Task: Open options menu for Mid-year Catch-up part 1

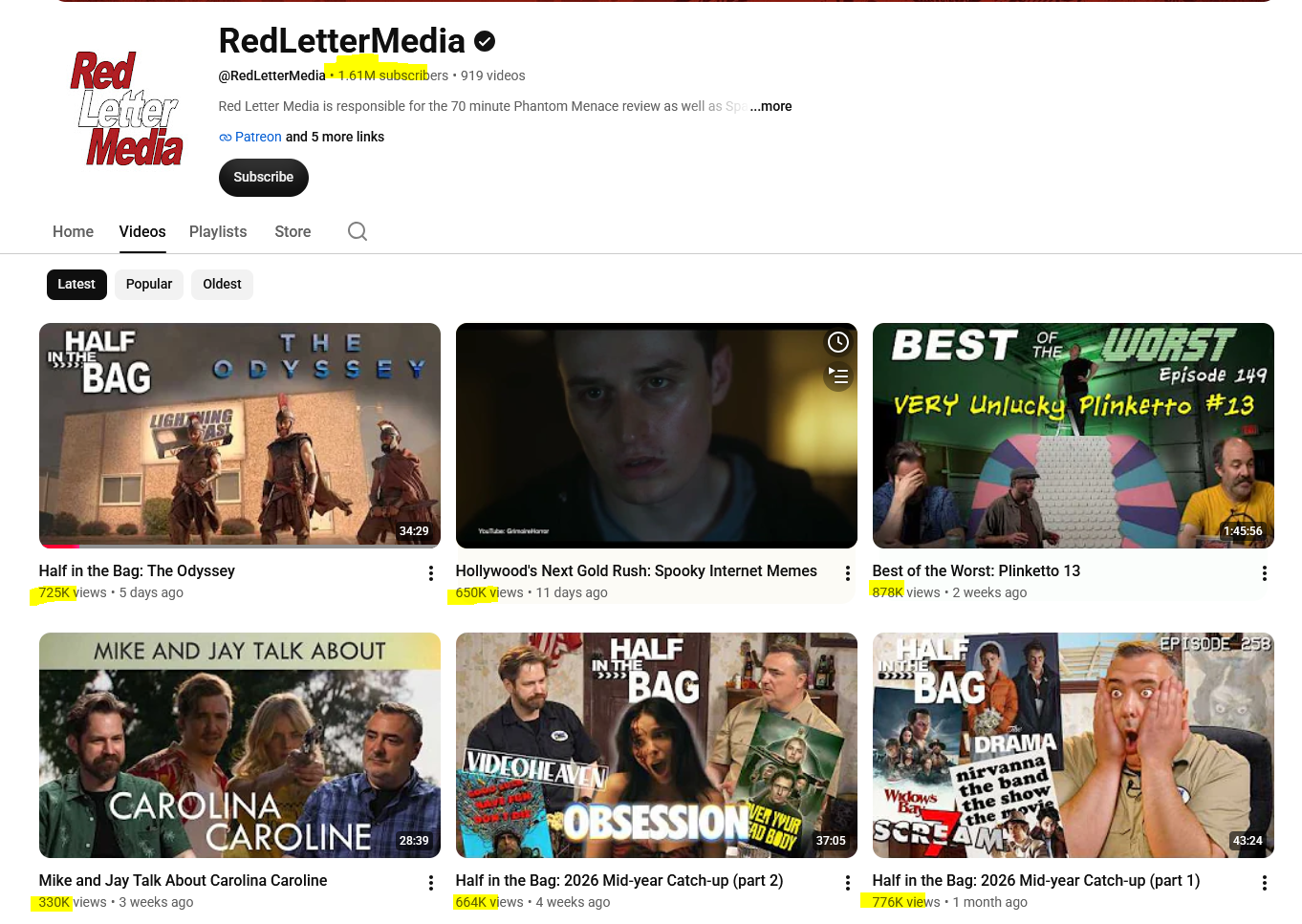Action: pyautogui.click(x=1265, y=883)
